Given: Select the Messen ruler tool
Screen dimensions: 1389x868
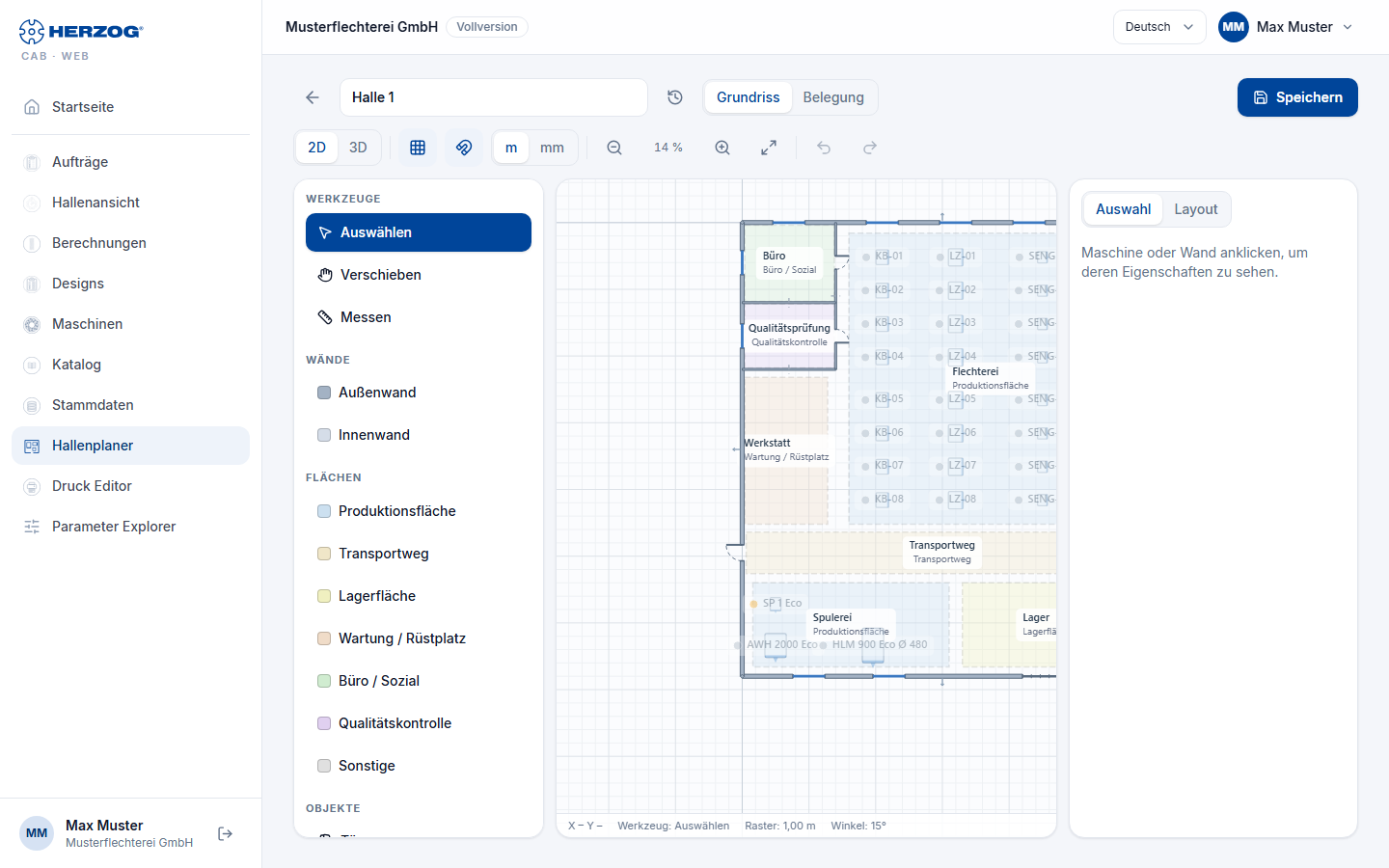Looking at the screenshot, I should 419,317.
